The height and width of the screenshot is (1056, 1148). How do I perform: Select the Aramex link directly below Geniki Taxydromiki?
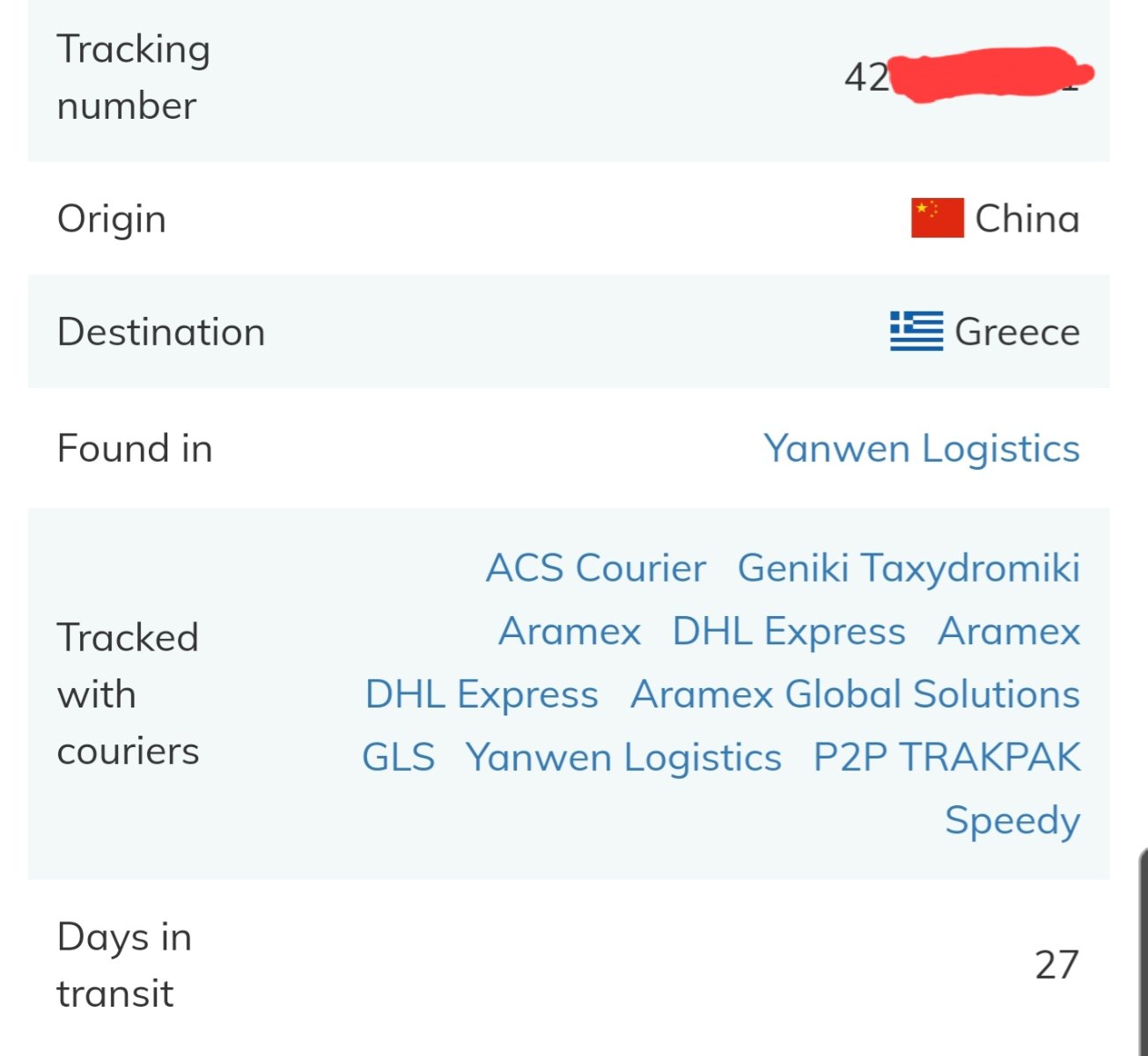pos(1009,631)
